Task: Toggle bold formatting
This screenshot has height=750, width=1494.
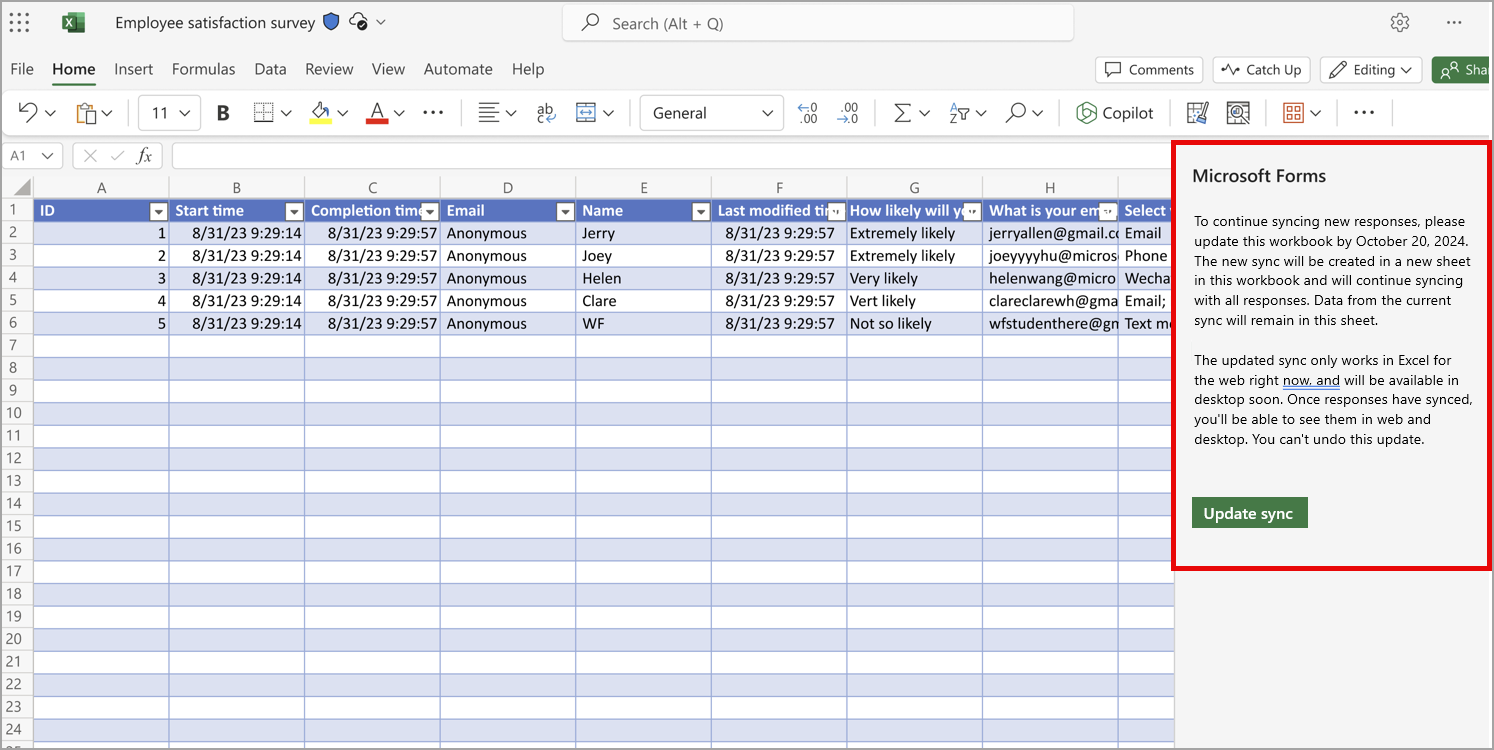Action: click(x=222, y=112)
